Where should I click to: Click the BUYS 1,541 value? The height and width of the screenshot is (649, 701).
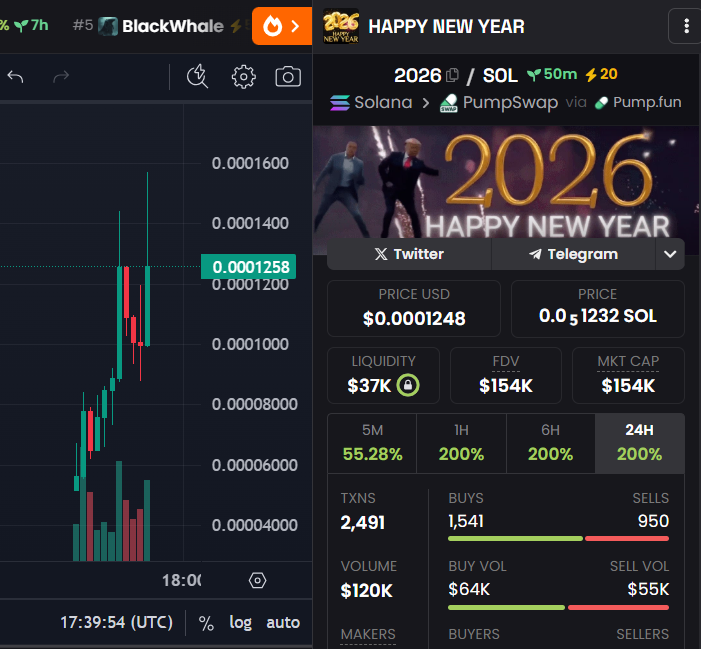[x=466, y=521]
